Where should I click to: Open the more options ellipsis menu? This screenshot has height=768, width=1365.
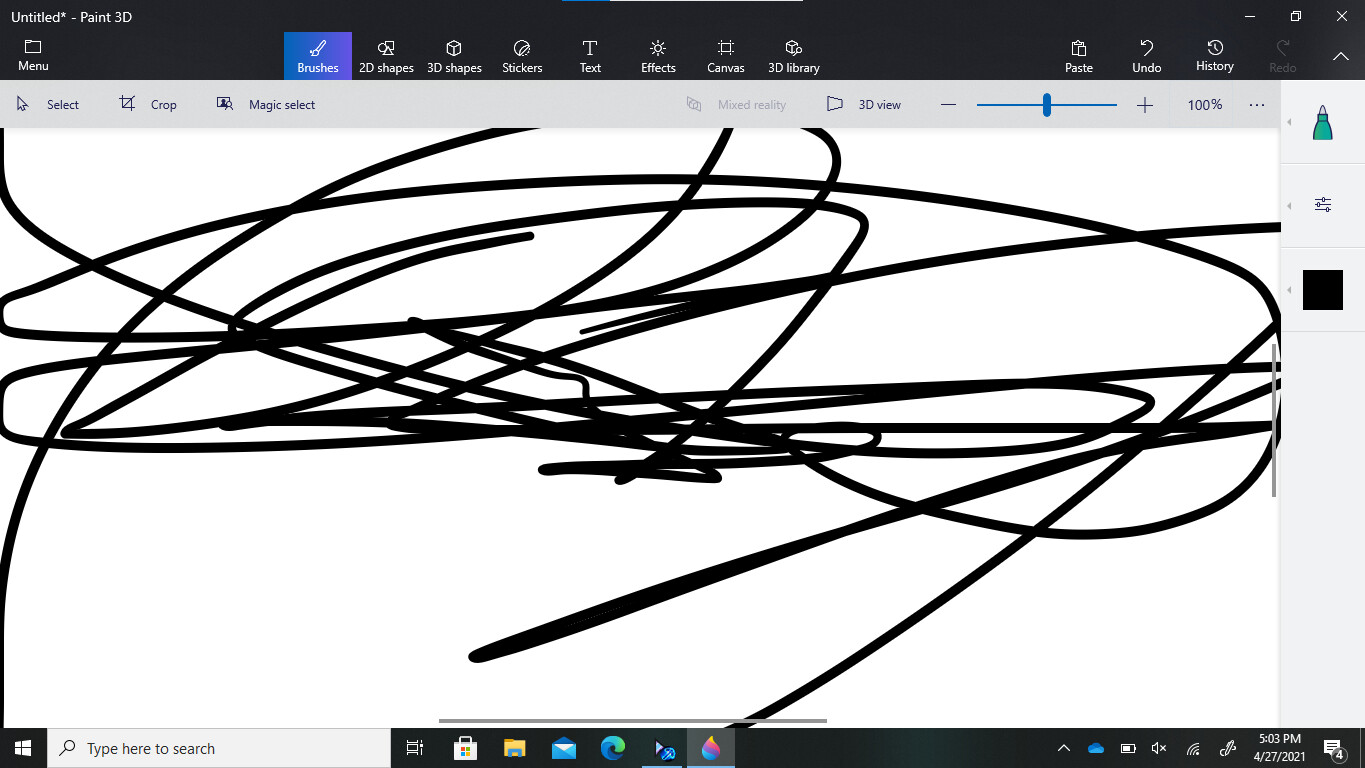1257,105
